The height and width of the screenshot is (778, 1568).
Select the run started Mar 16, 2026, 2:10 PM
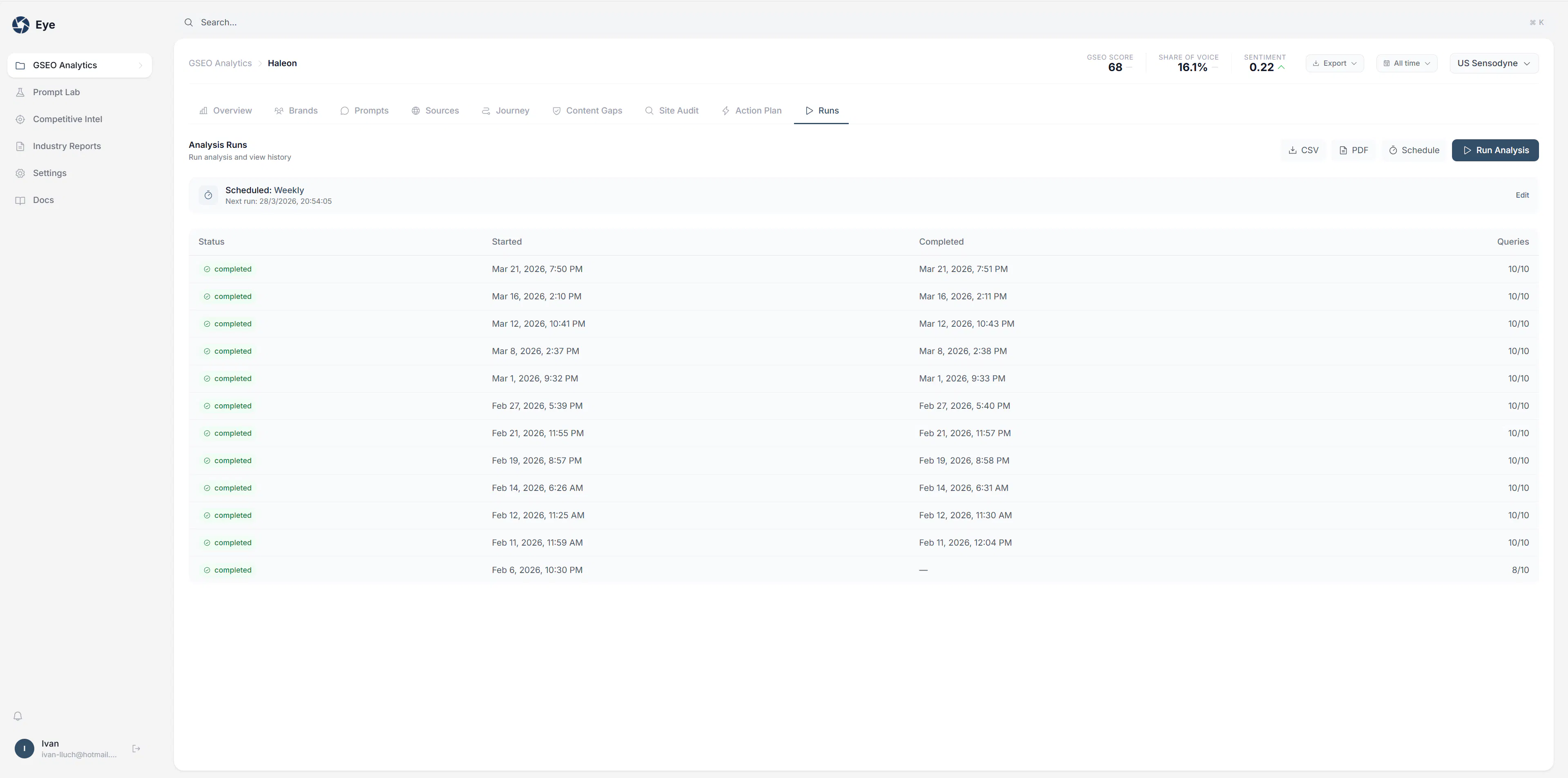click(863, 296)
